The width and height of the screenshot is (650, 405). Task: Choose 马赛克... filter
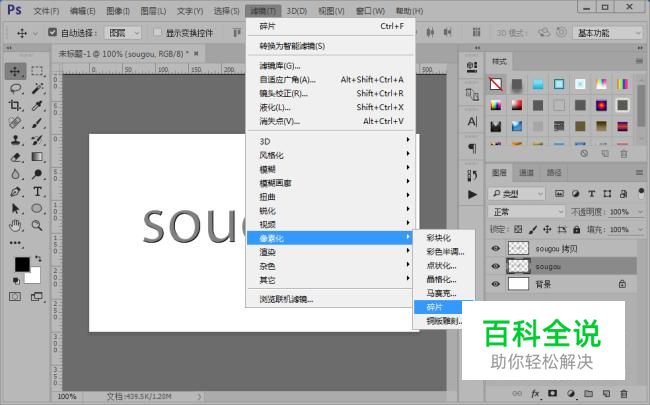point(444,293)
